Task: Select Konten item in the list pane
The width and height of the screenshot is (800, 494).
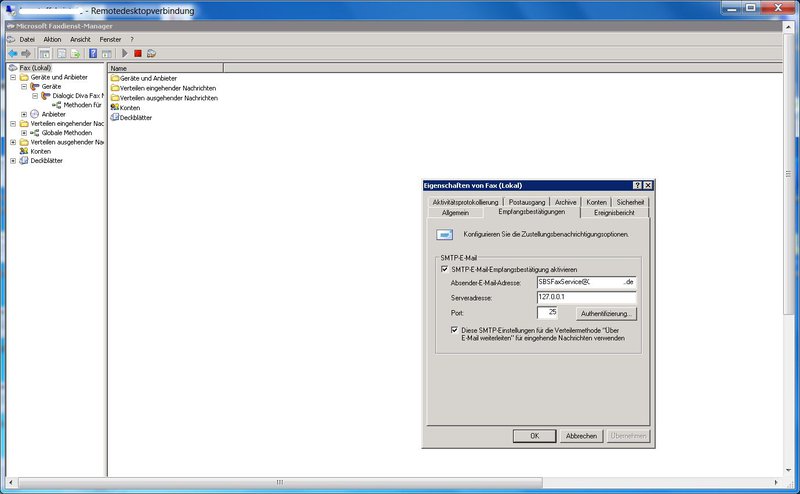Action: coord(125,107)
